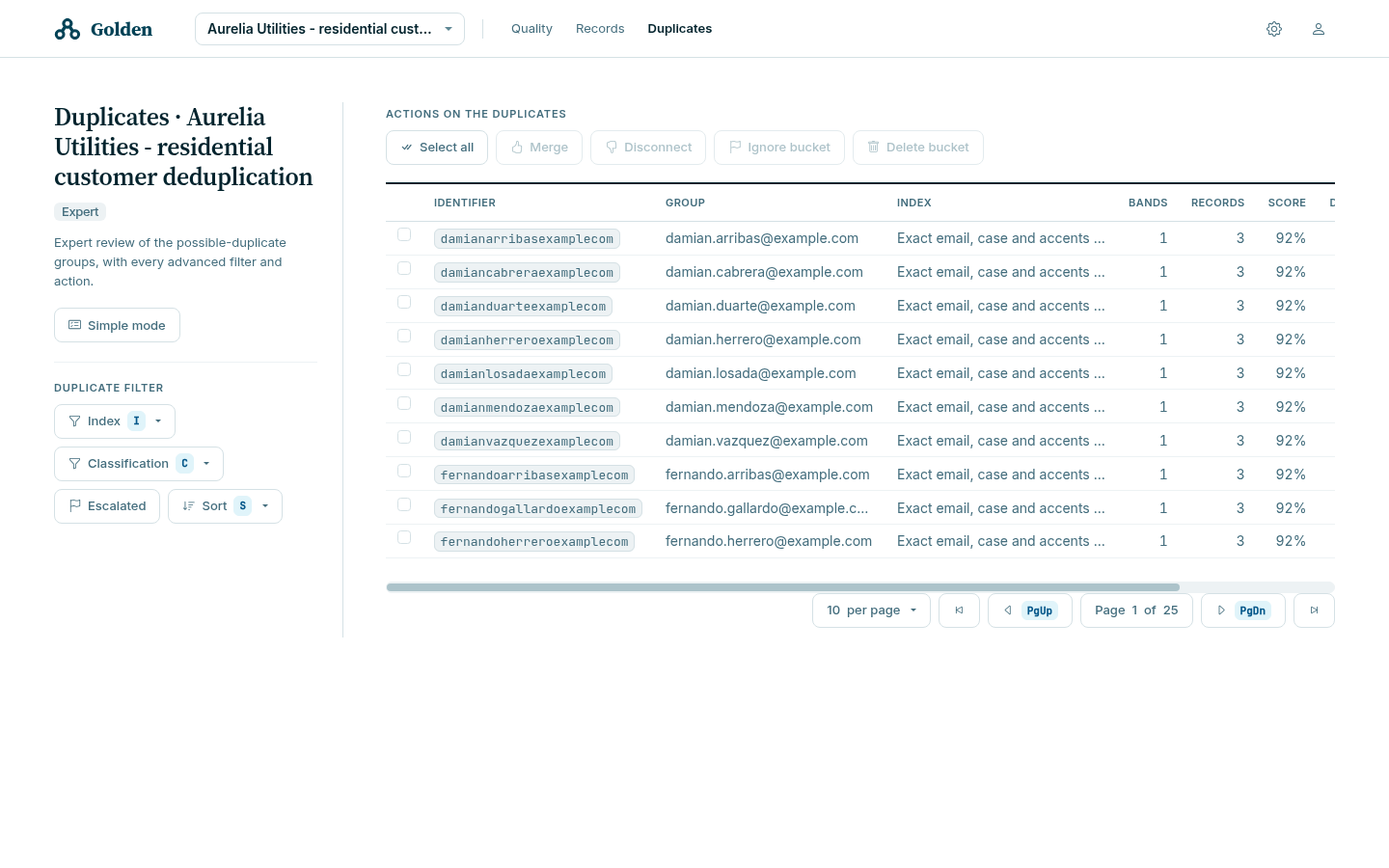Screen dimensions: 1389x868
Task: Click Ignore bucket
Action: tap(779, 148)
